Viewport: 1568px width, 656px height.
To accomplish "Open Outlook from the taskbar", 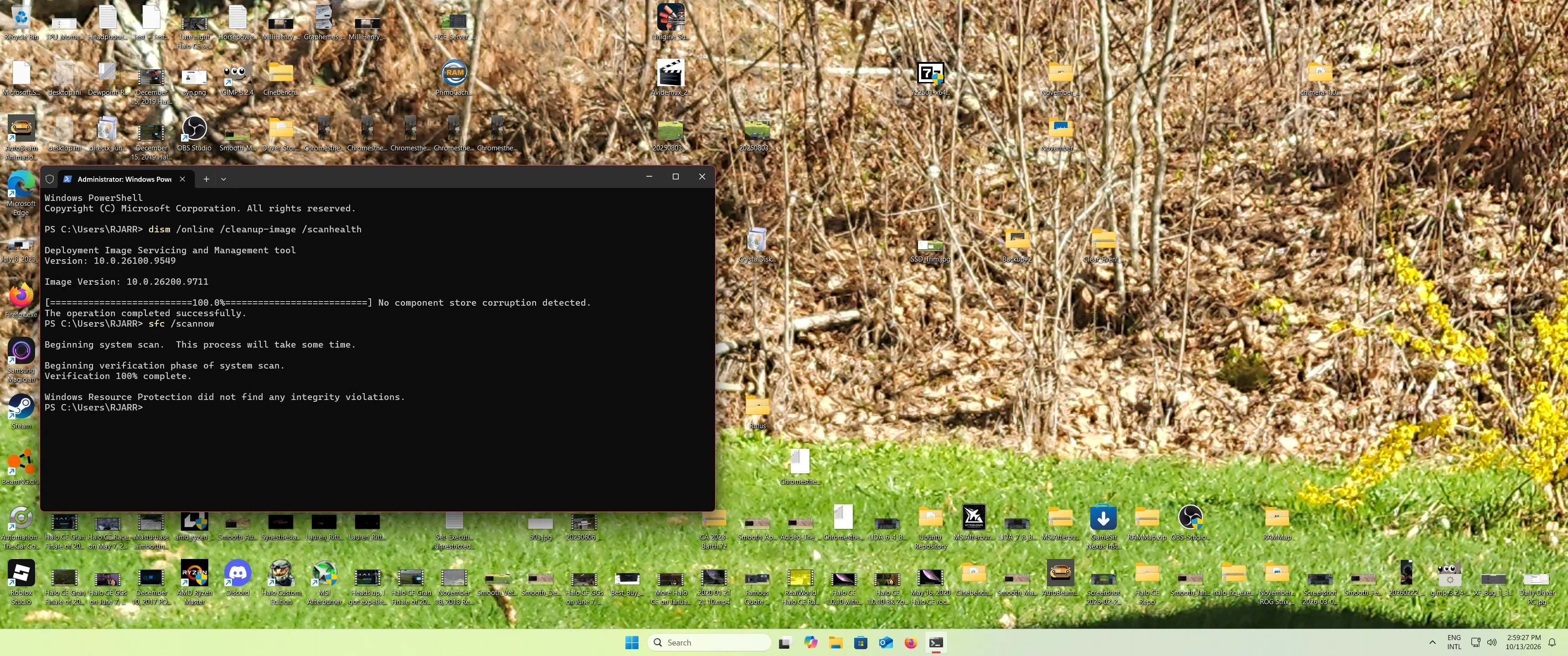I will pos(886,643).
